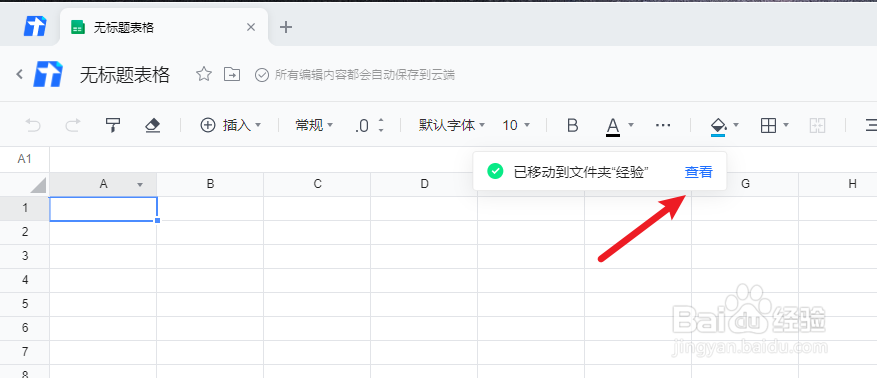Toggle bold formatting

point(572,125)
